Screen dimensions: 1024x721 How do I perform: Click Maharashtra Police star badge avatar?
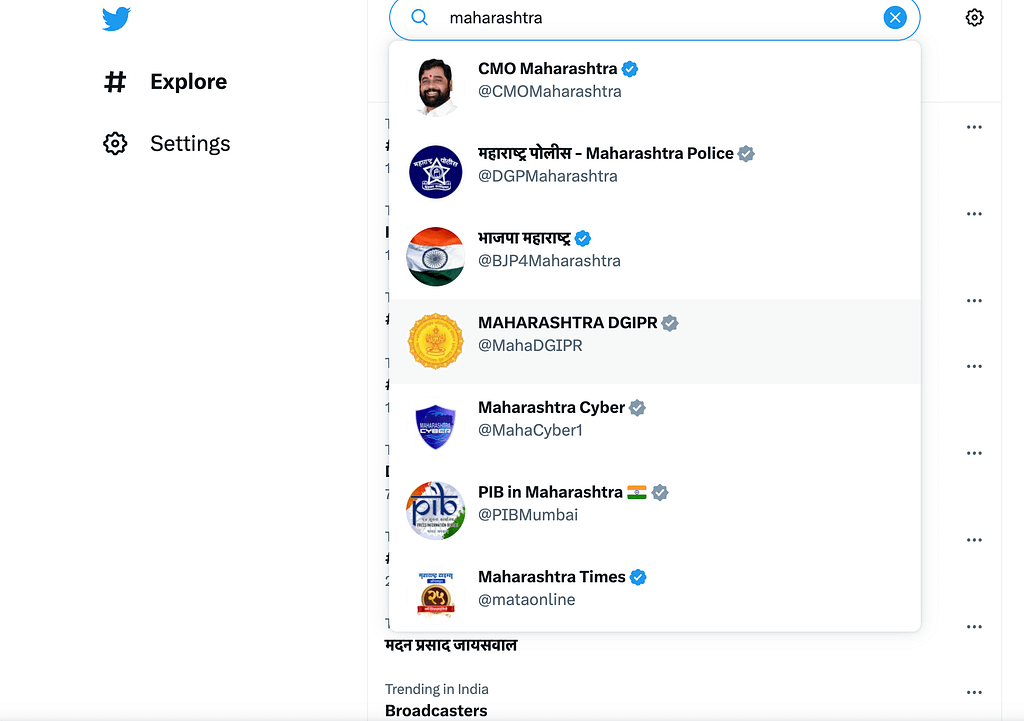point(436,172)
